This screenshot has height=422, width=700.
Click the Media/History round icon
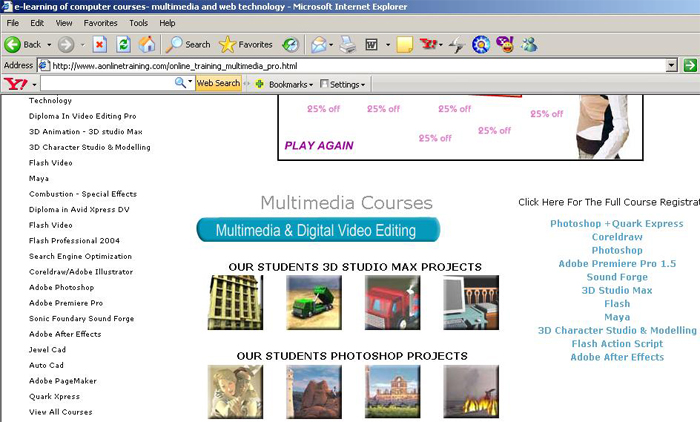tap(290, 45)
